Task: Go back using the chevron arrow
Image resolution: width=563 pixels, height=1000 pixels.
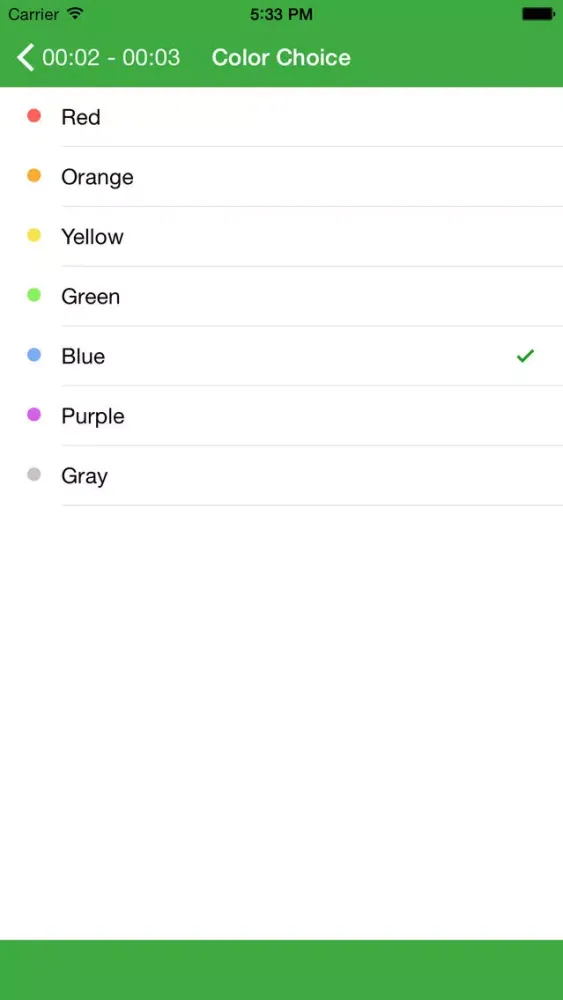Action: click(x=25, y=57)
